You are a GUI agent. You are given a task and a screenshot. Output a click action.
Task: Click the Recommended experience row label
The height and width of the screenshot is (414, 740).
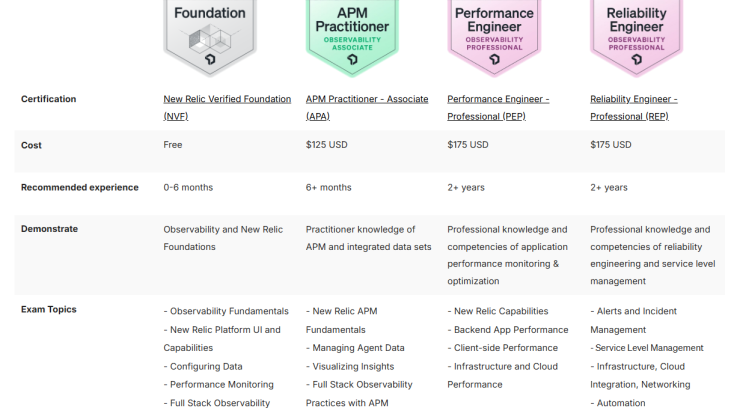[x=80, y=187]
